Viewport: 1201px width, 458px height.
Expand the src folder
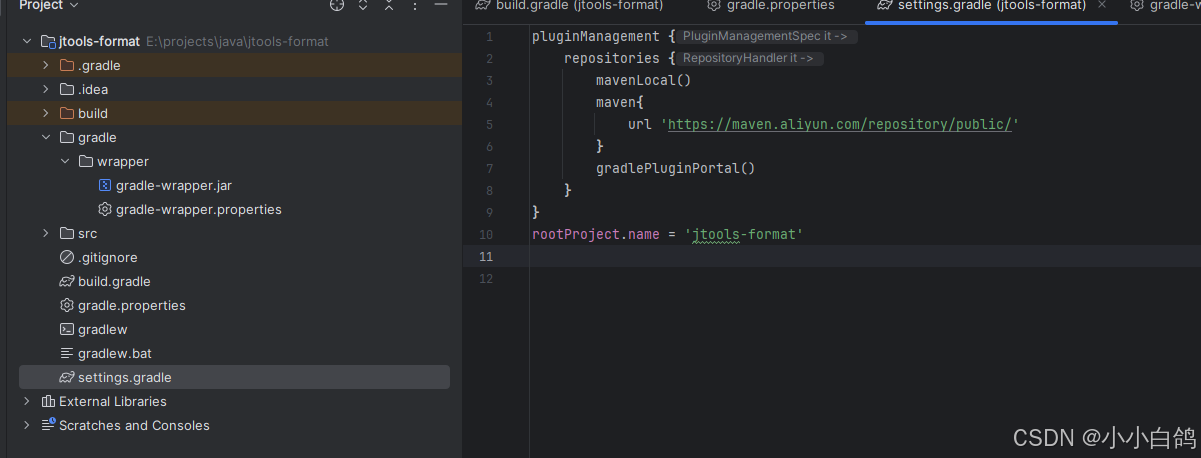click(x=46, y=234)
